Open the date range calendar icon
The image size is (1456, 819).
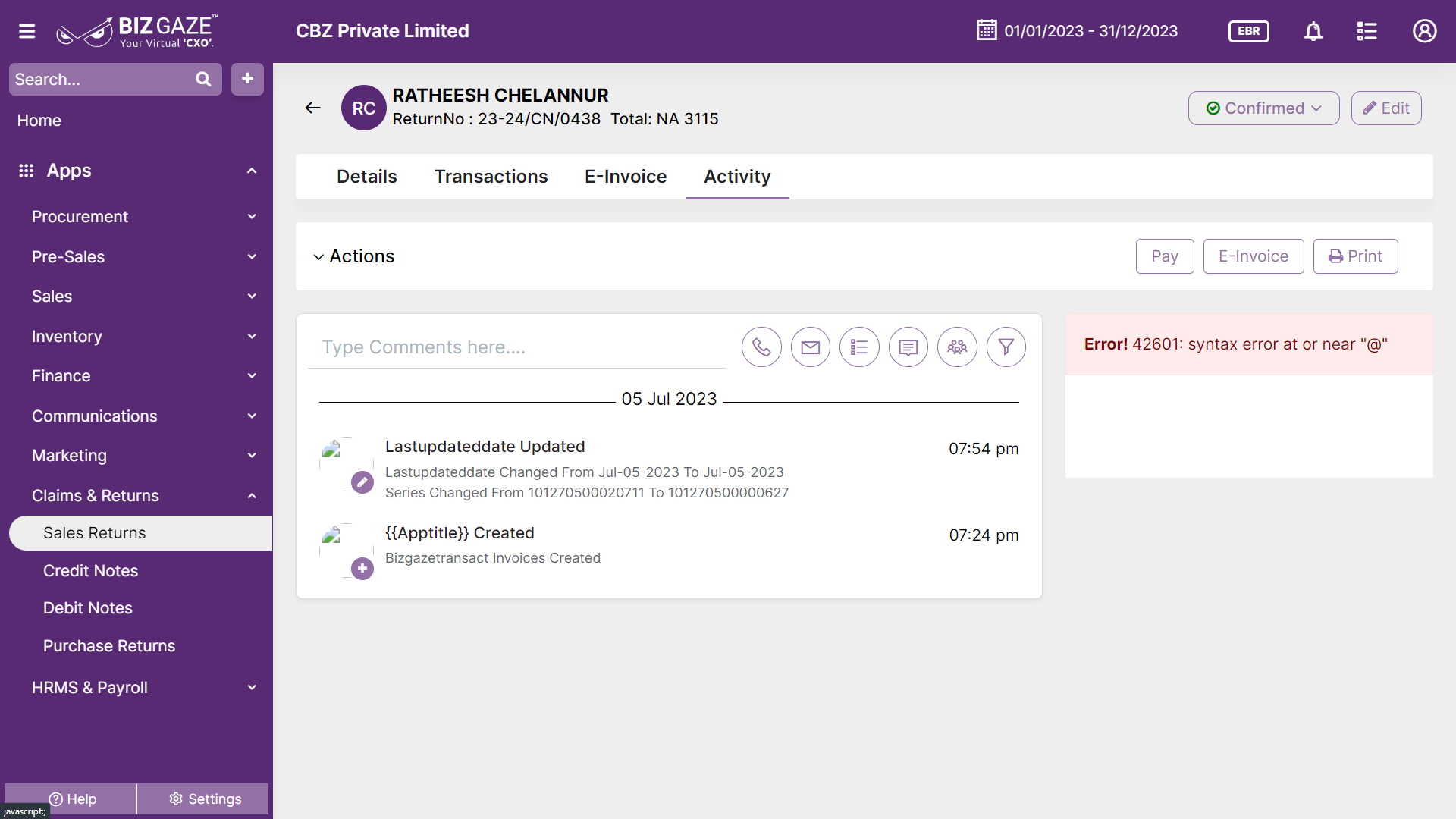(x=987, y=30)
